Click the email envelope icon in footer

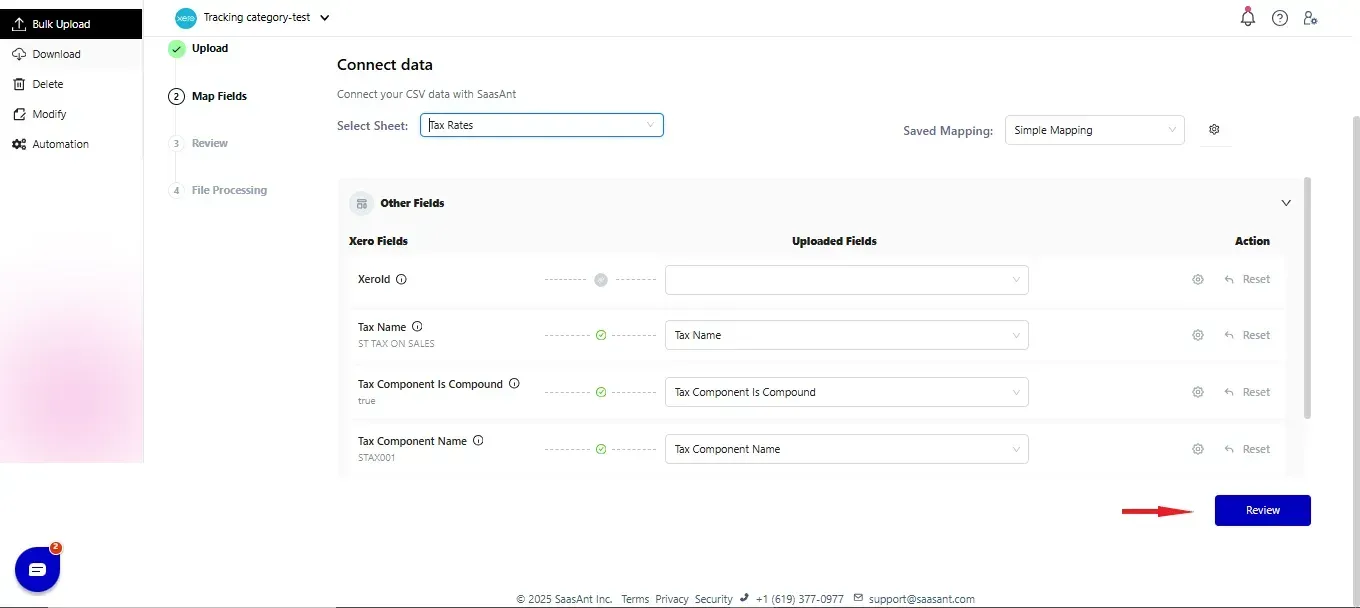[858, 598]
